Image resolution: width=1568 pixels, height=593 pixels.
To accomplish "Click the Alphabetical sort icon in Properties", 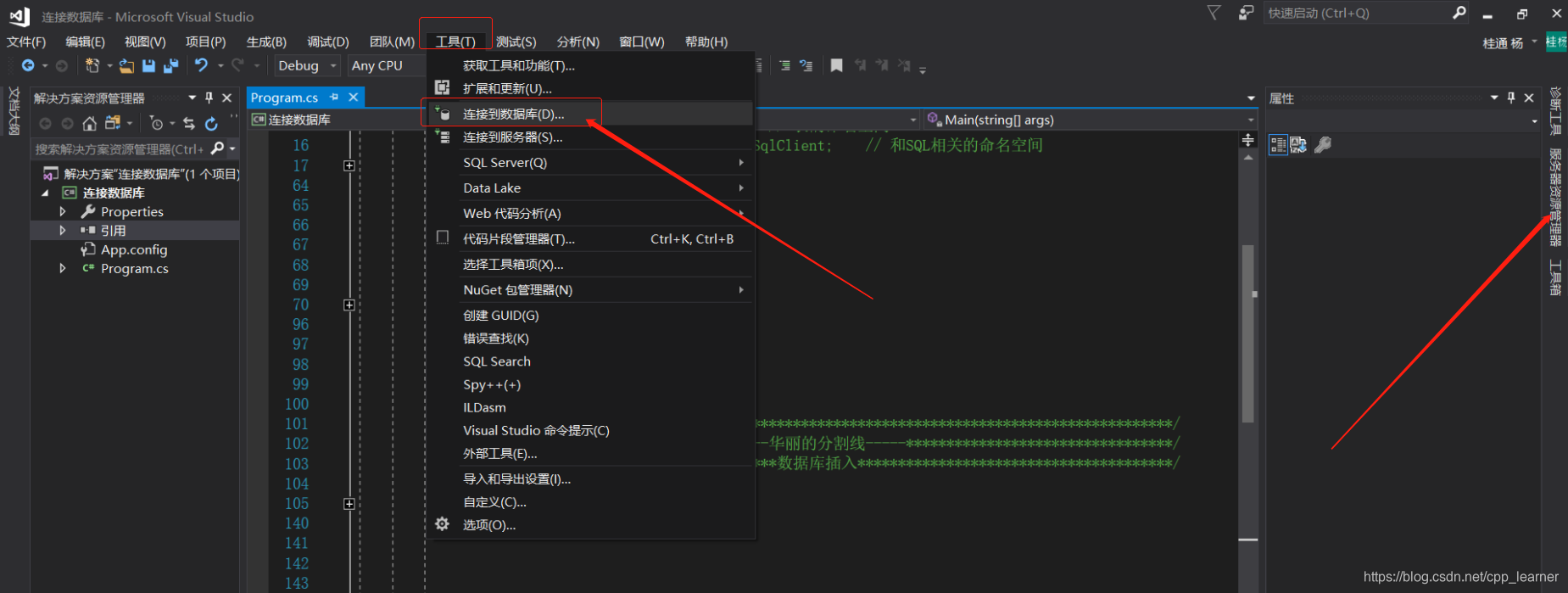I will point(1298,145).
